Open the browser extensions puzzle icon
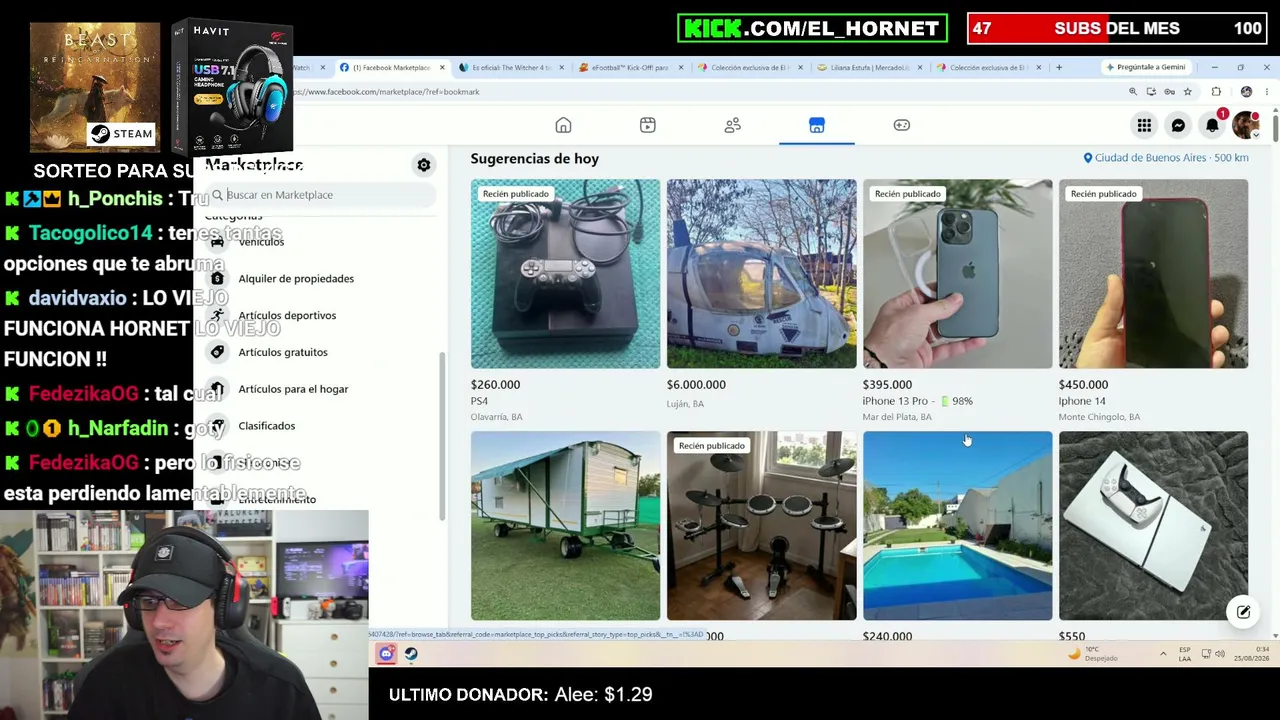Screen dimensions: 1280x720 1216,92
